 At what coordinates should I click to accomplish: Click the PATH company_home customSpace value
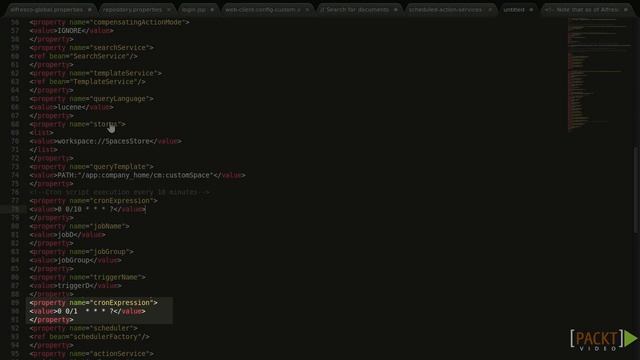(x=136, y=176)
